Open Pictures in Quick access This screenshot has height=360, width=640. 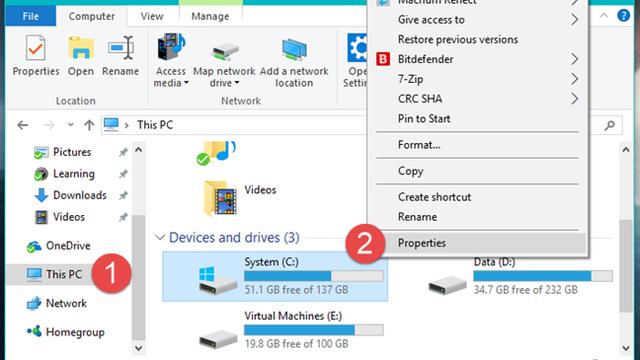coord(72,152)
